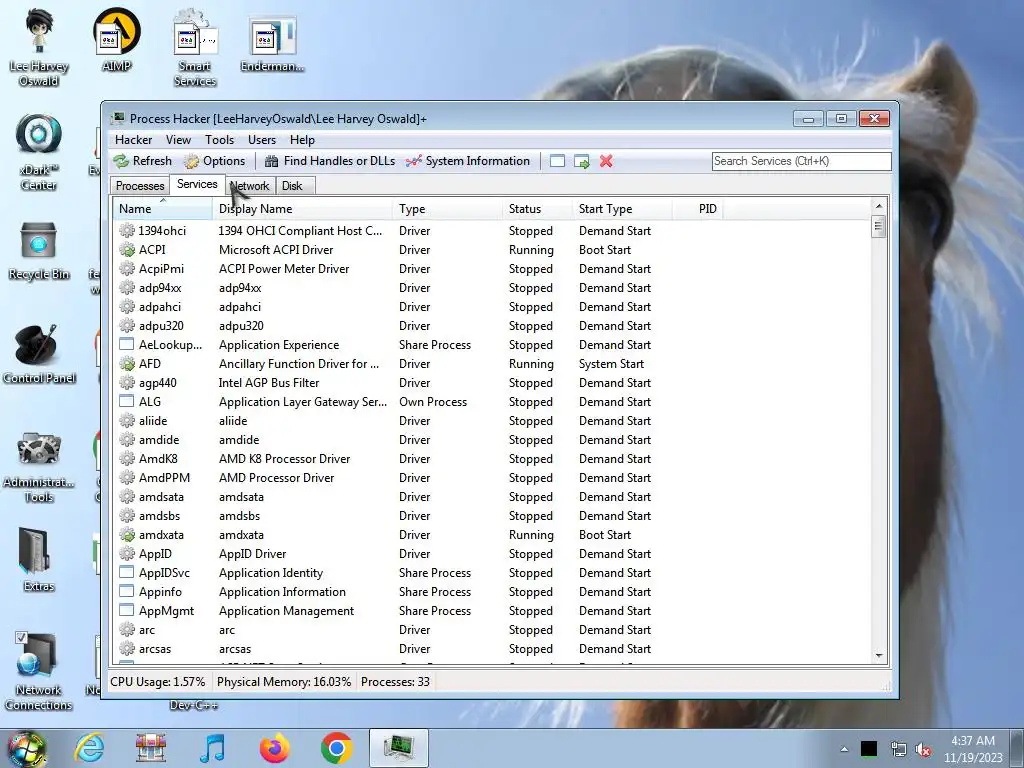Click the AppMgmt service icon

pos(127,611)
